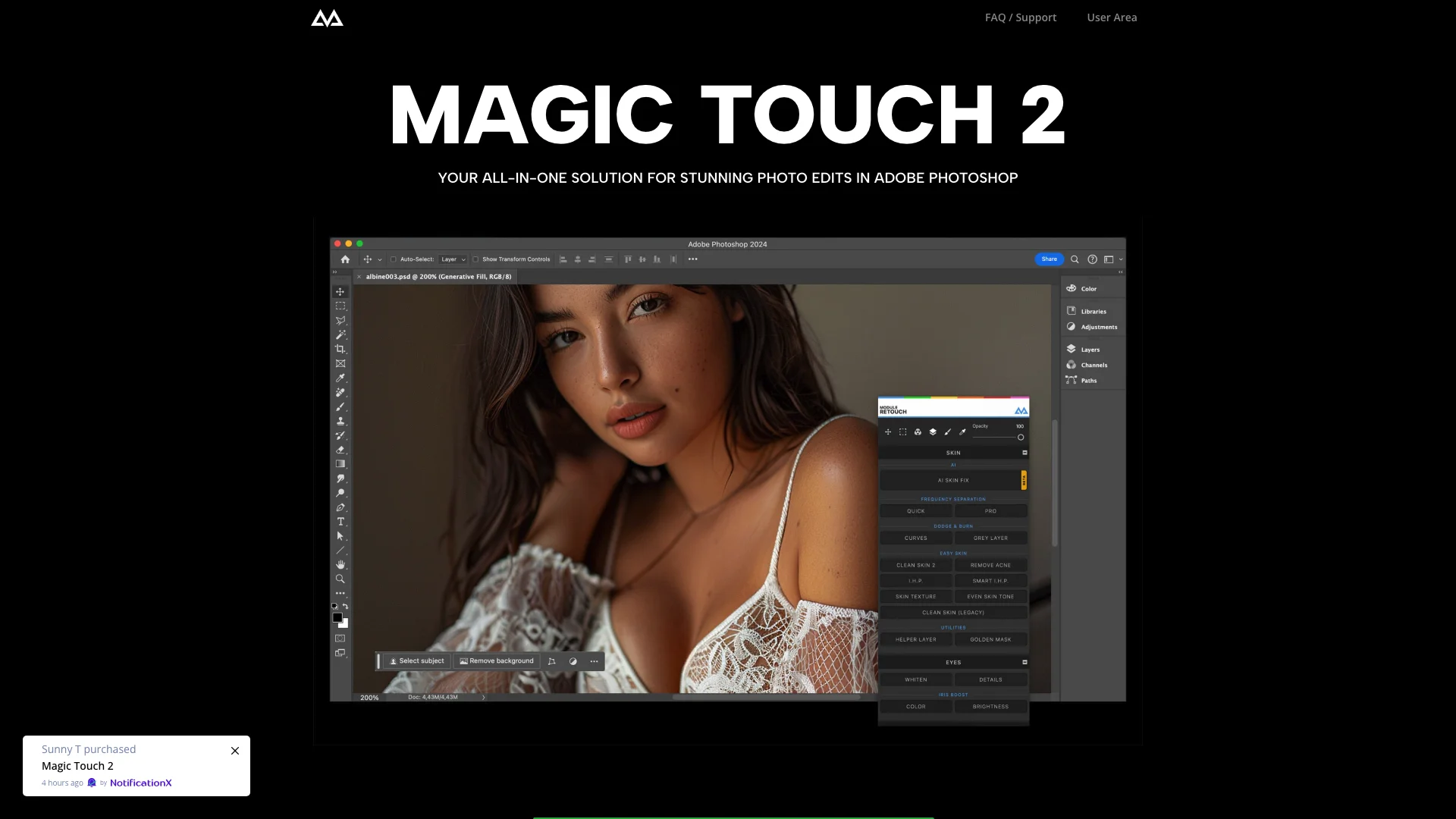Reset default foreground and background colors

(x=334, y=607)
